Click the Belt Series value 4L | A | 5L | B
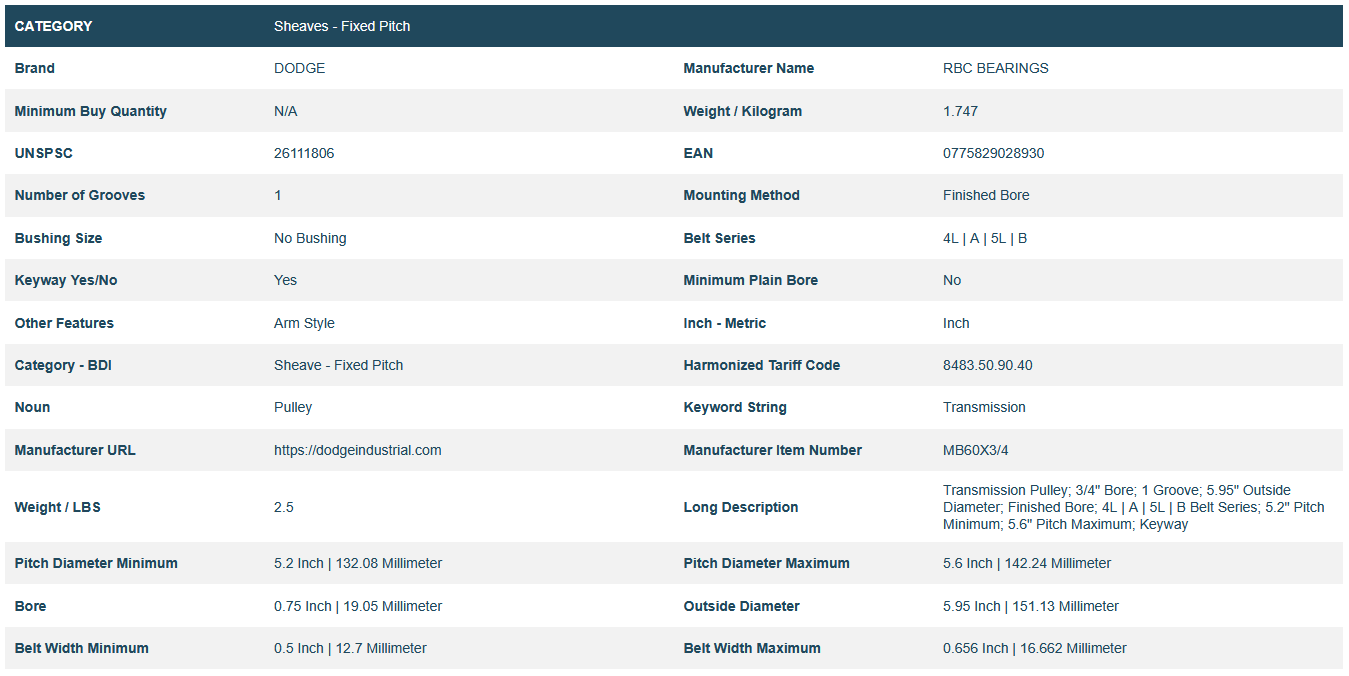This screenshot has height=676, width=1349. tap(984, 238)
